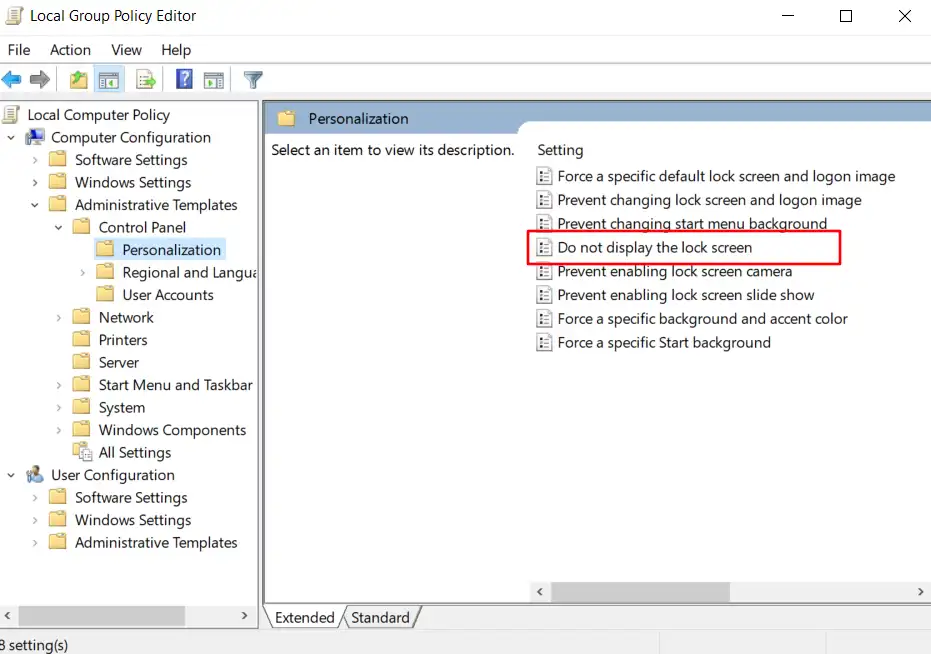Select the User Accounts folder
931x654 pixels.
tap(168, 294)
